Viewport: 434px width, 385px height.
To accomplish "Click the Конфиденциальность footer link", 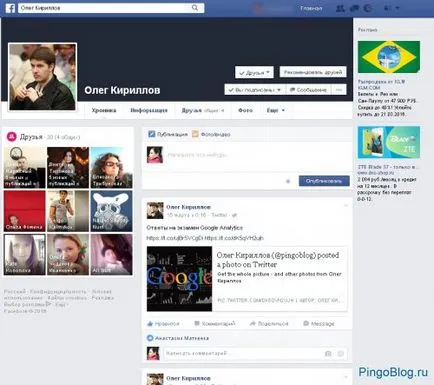I will pyautogui.click(x=58, y=291).
